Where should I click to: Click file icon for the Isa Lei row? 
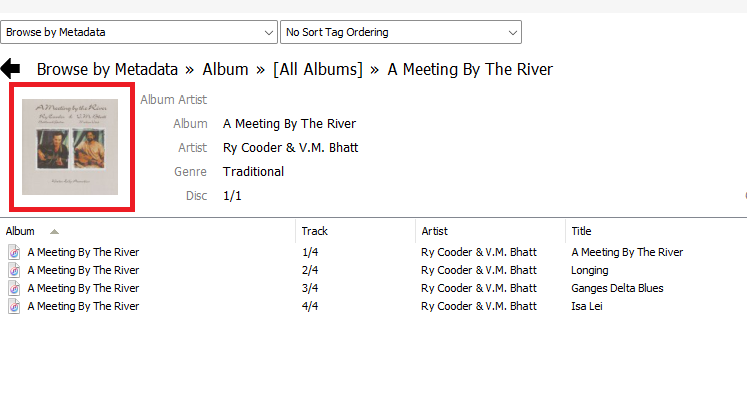[x=14, y=306]
